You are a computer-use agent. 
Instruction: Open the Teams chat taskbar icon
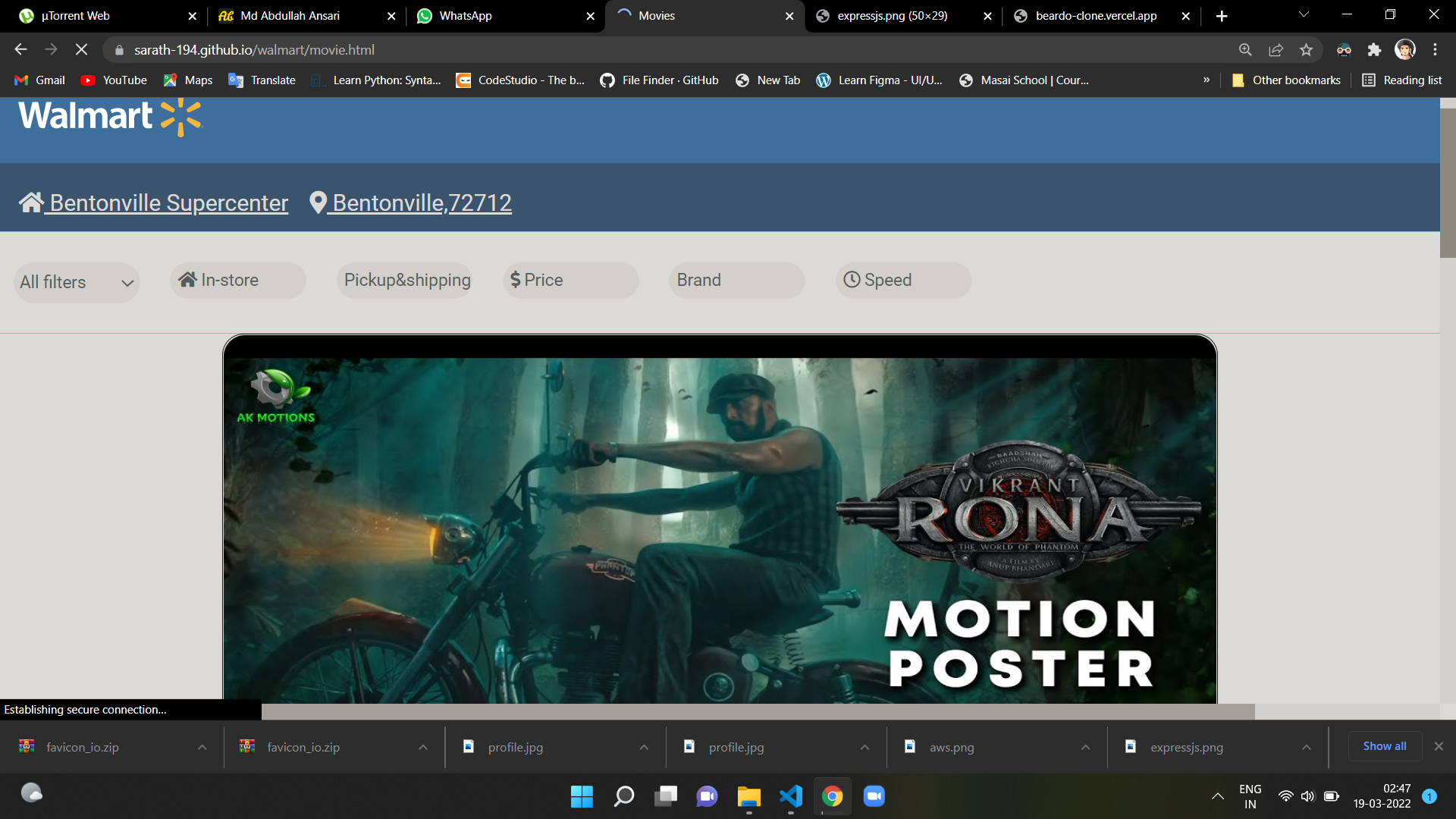point(707,796)
